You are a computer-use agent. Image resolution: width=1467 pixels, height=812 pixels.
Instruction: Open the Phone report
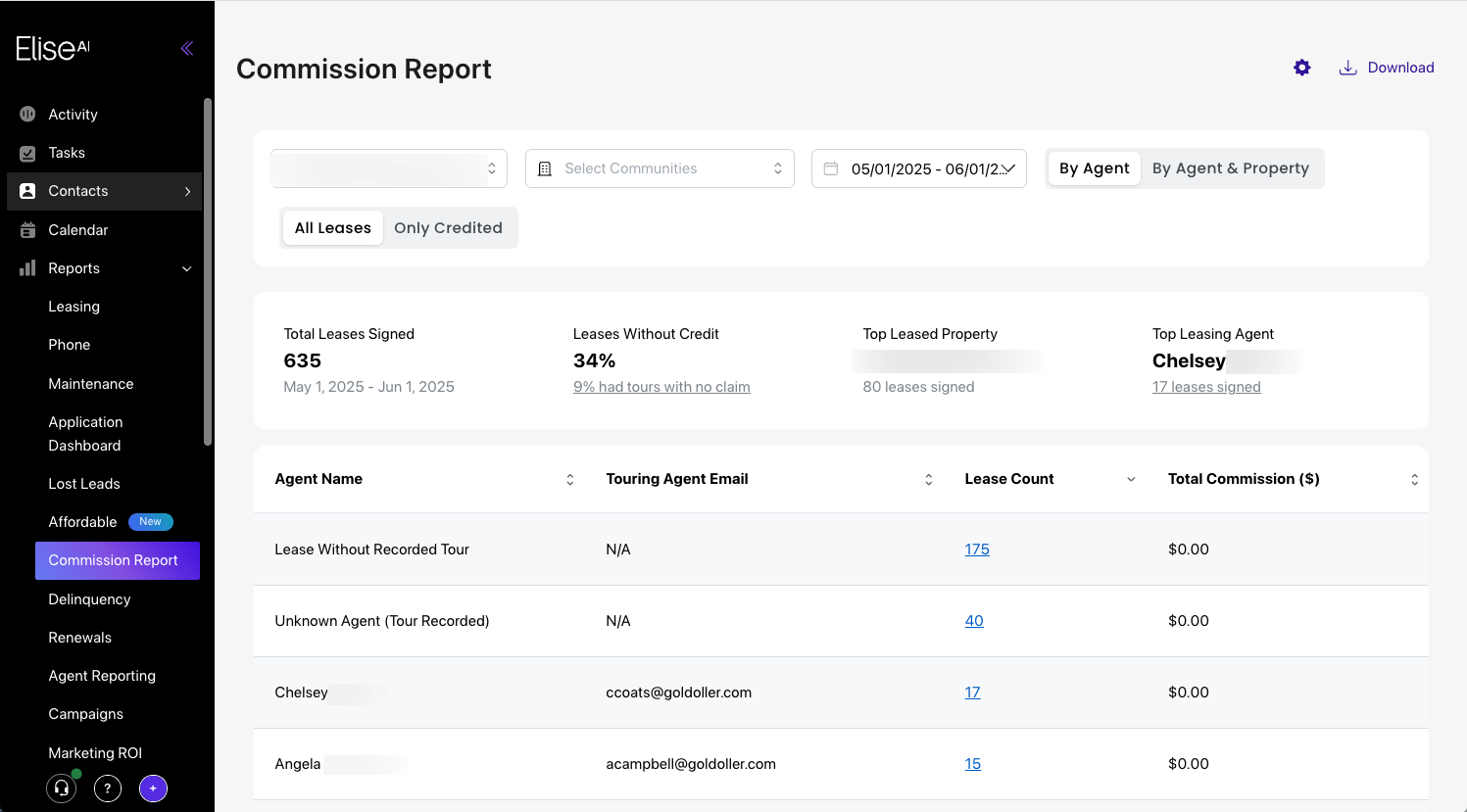point(70,345)
